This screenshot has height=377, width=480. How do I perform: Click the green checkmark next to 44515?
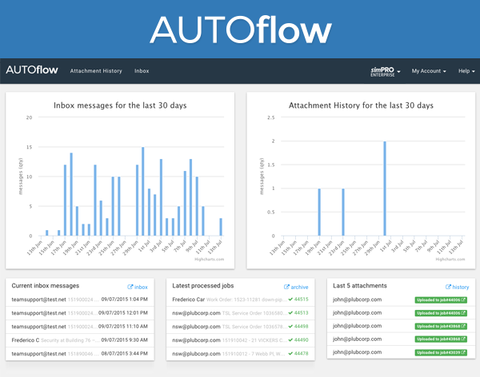click(290, 299)
